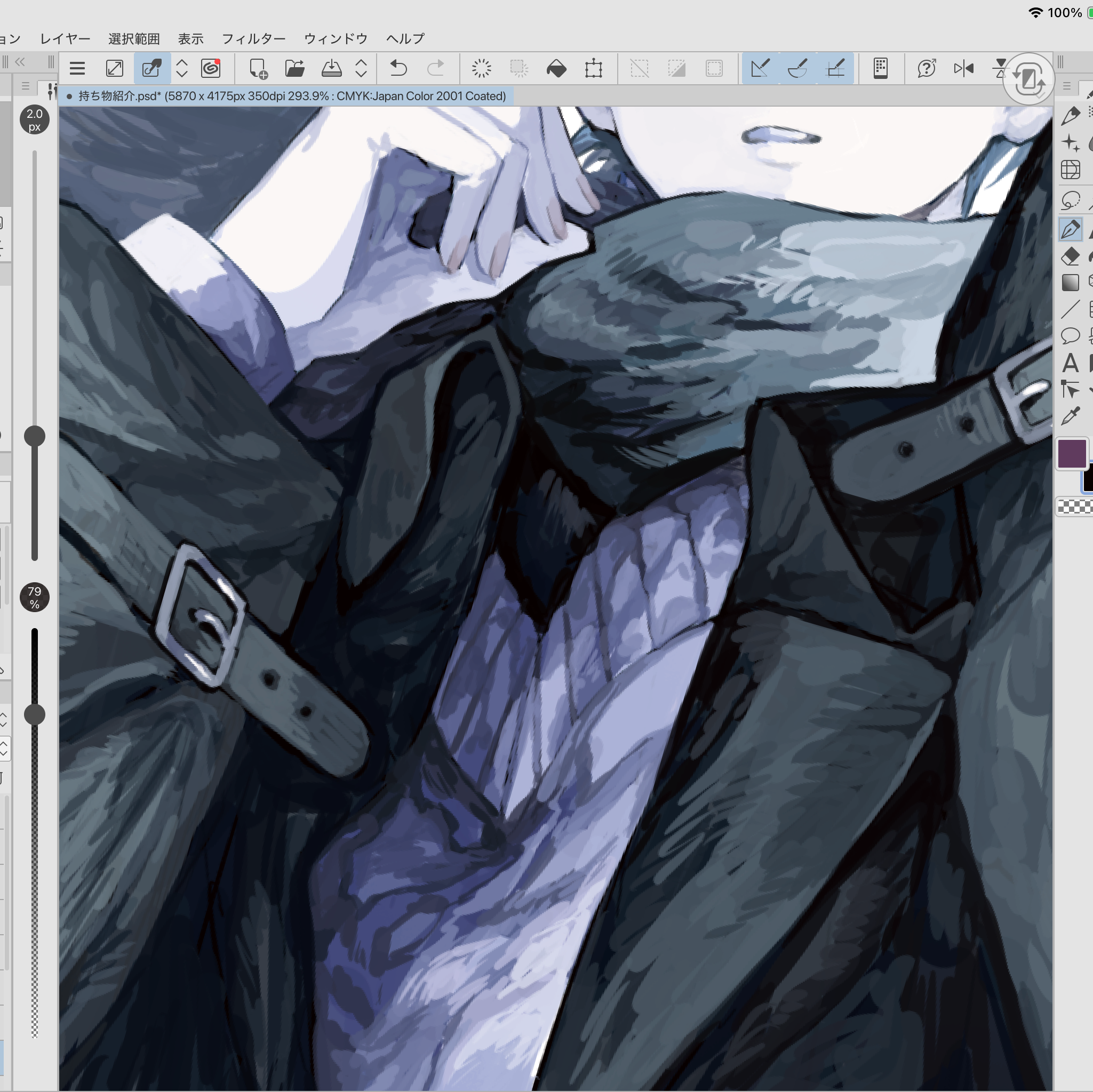Open the フィルター menu
The image size is (1093, 1092).
(253, 38)
